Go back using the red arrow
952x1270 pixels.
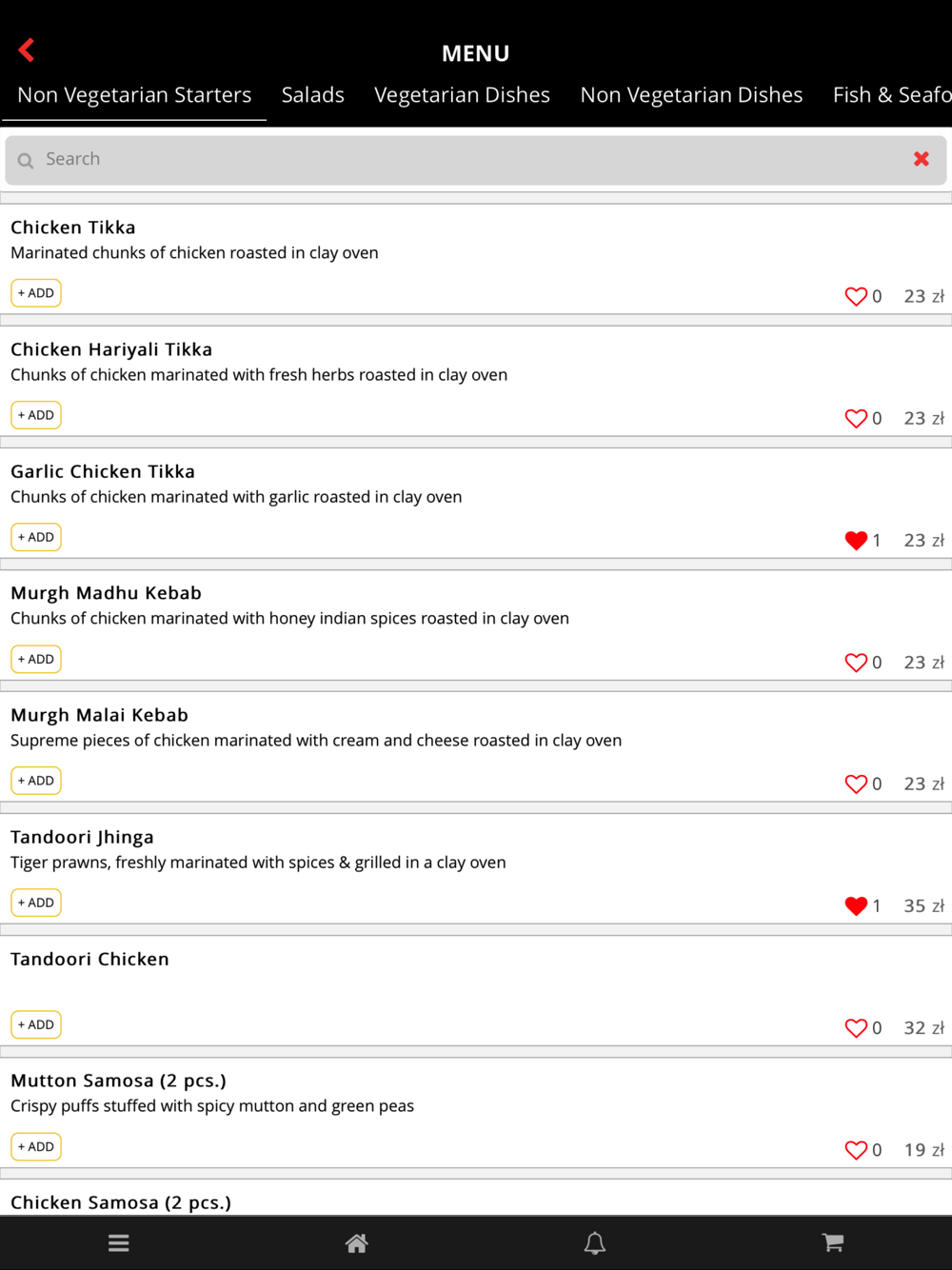click(27, 50)
